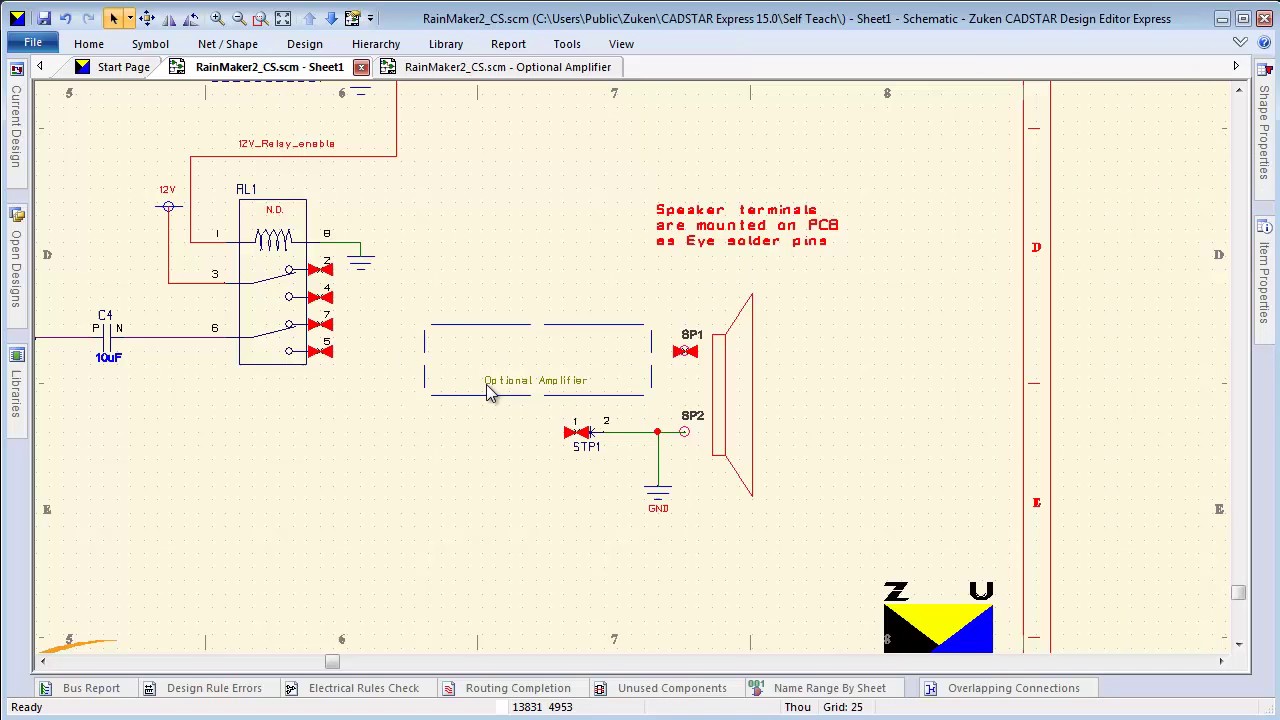Open the Routing Completion output tab

(507, 688)
